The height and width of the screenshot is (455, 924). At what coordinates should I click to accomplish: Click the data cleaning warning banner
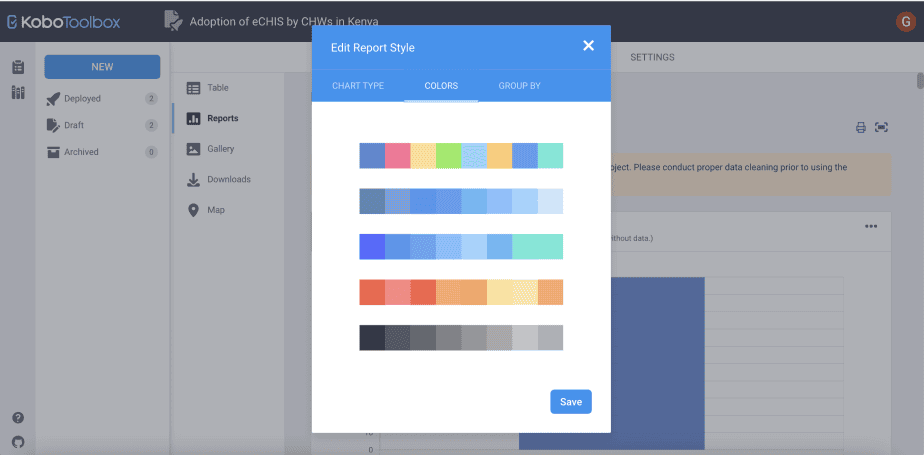(751, 174)
